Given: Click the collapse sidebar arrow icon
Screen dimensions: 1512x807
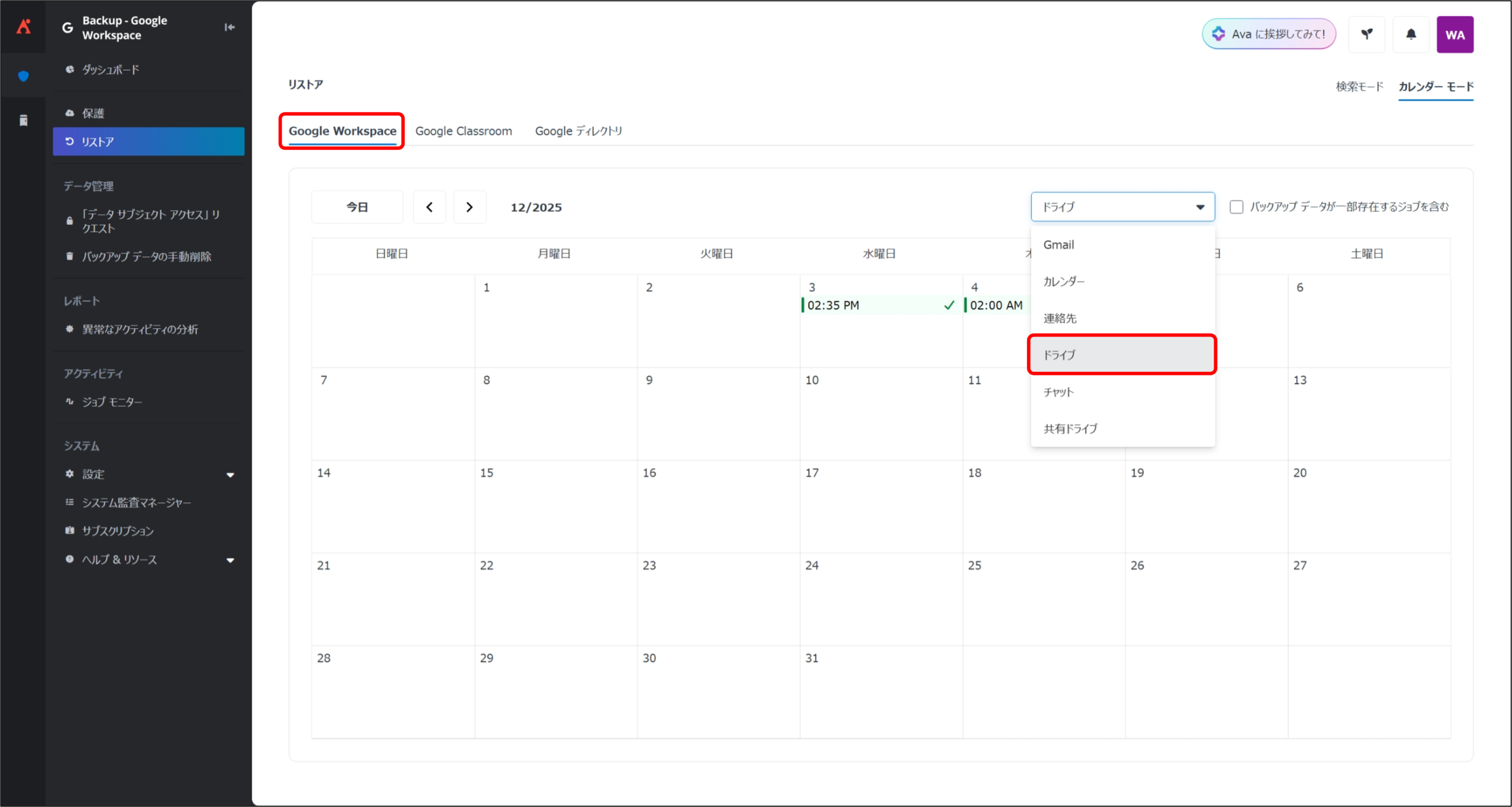Looking at the screenshot, I should coord(229,27).
